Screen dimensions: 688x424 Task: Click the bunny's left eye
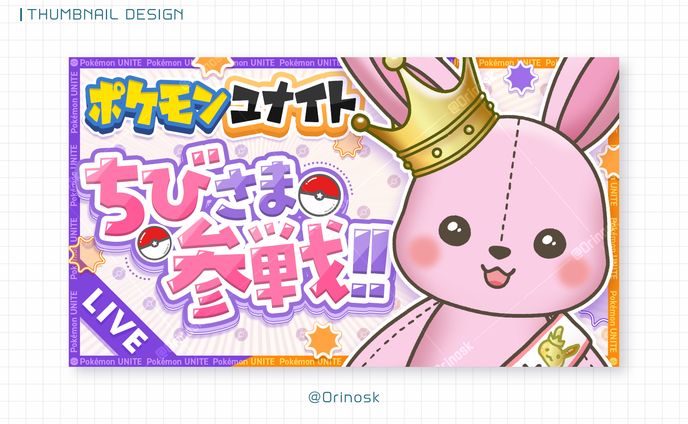click(455, 230)
